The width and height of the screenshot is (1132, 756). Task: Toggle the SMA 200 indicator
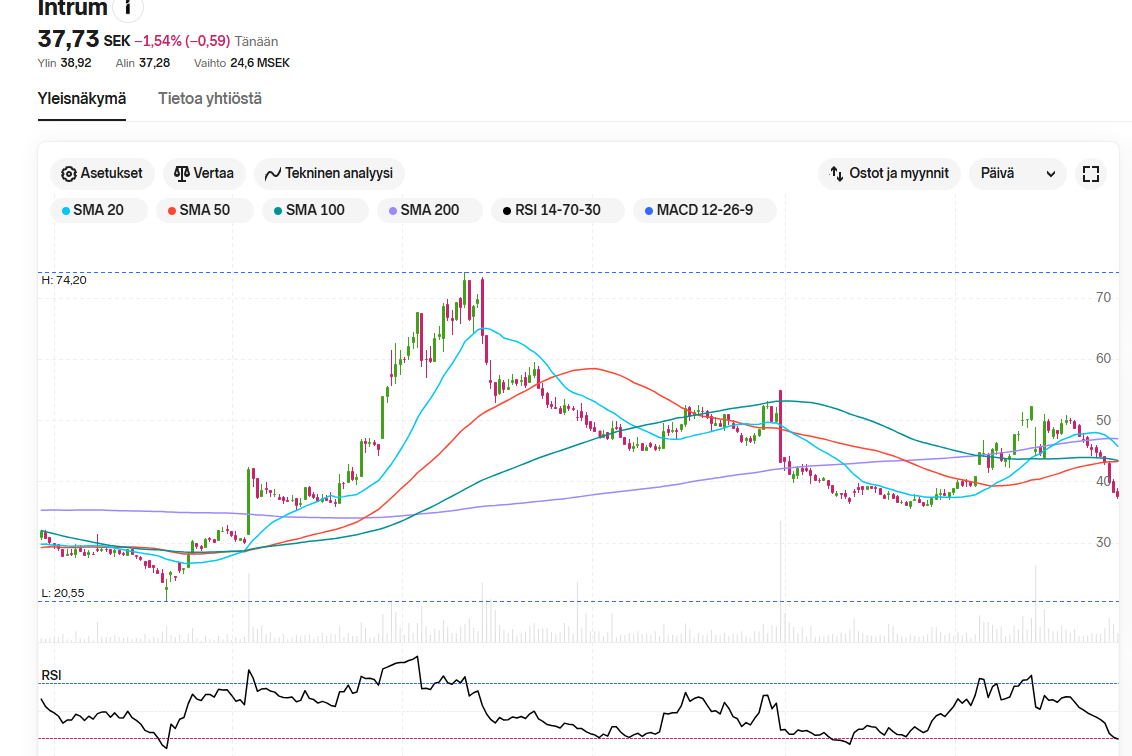point(429,210)
